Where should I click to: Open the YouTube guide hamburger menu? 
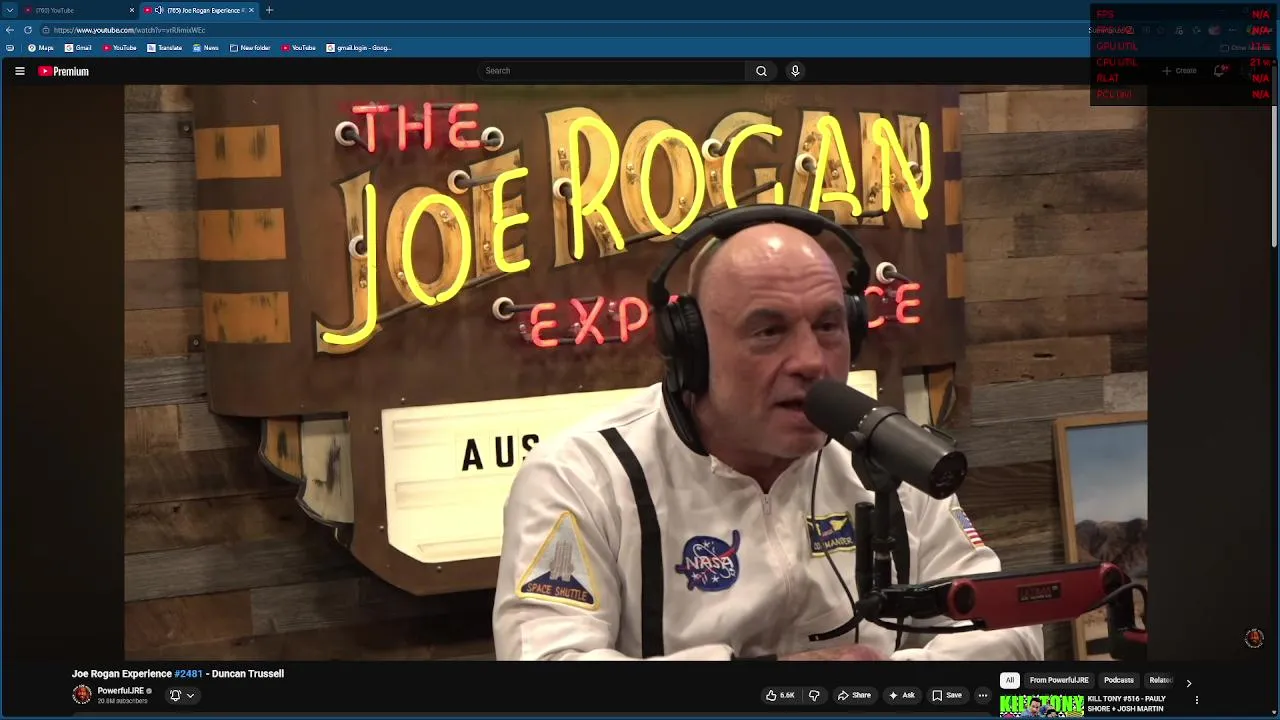19,71
